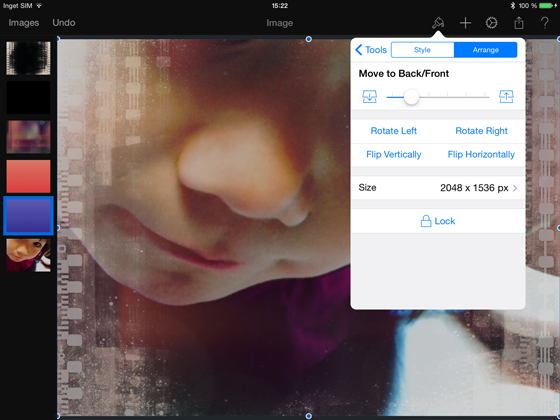This screenshot has width=560, height=420.
Task: Choose Flip Vertically
Action: [x=394, y=154]
